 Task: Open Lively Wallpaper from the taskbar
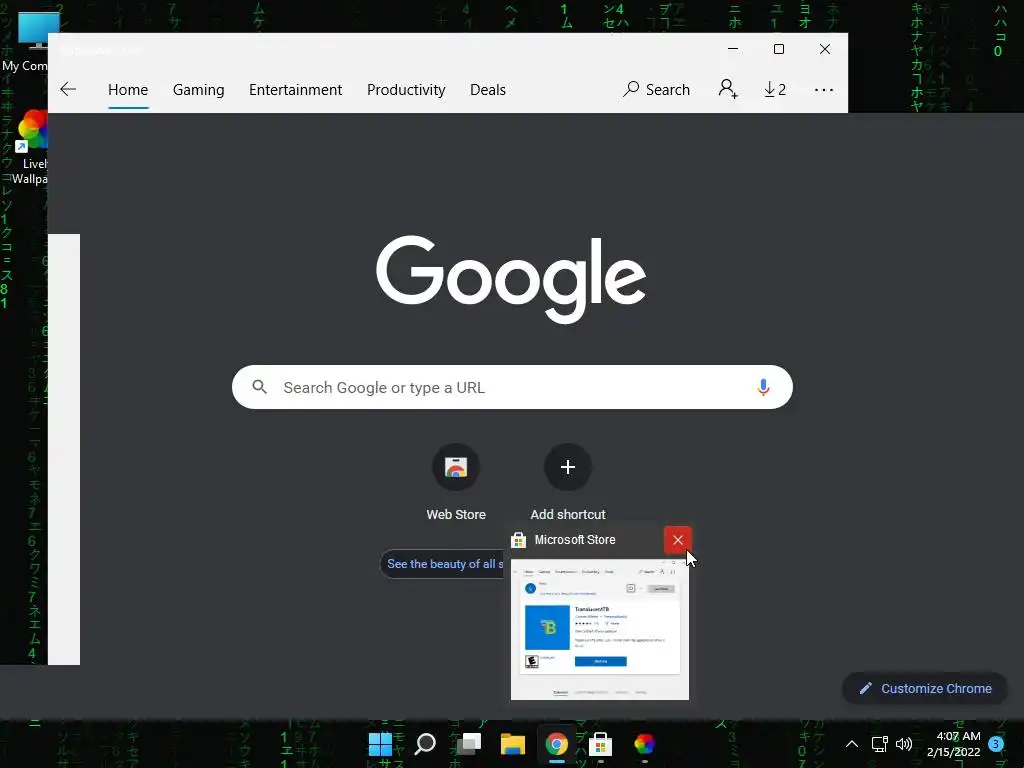pos(645,744)
